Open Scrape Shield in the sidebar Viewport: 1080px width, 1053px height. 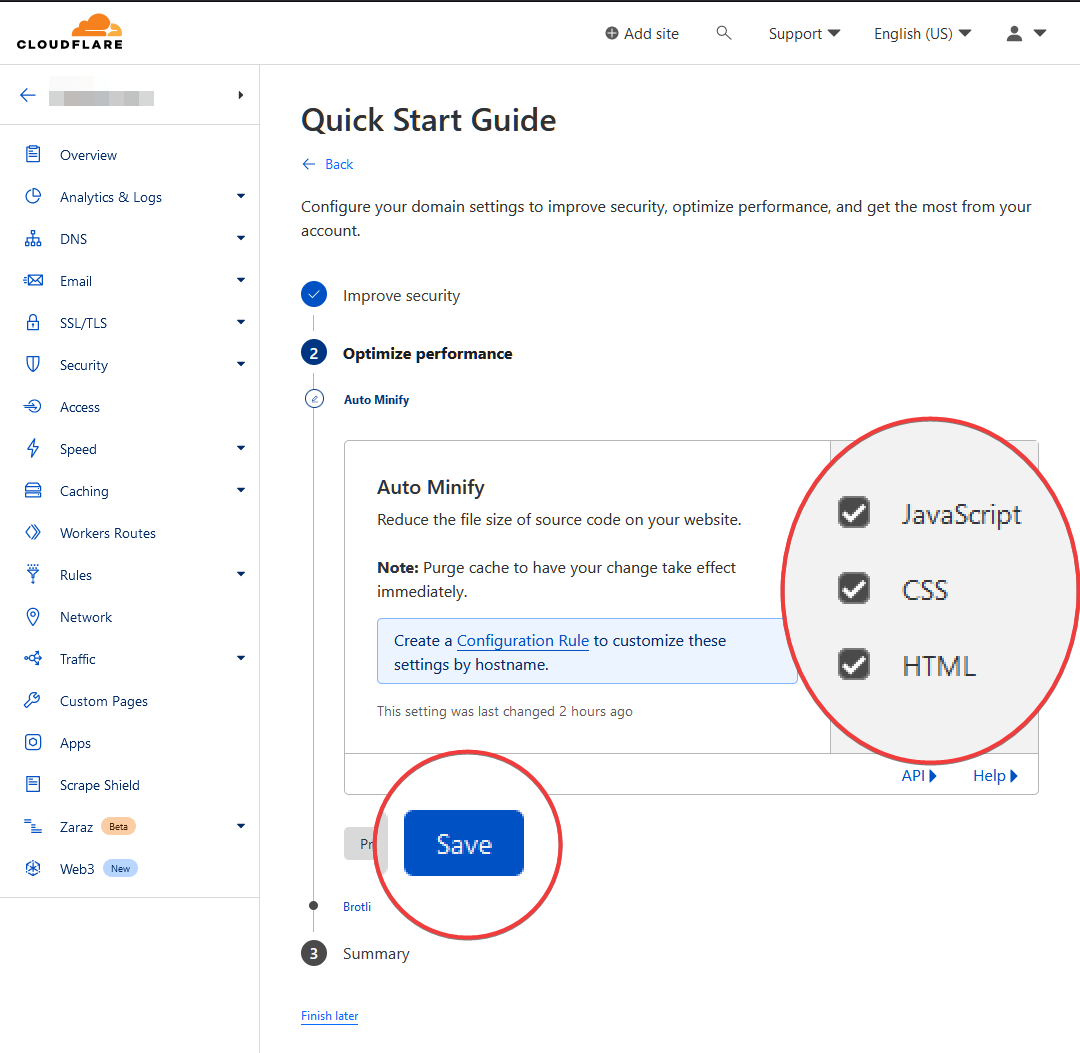point(99,785)
